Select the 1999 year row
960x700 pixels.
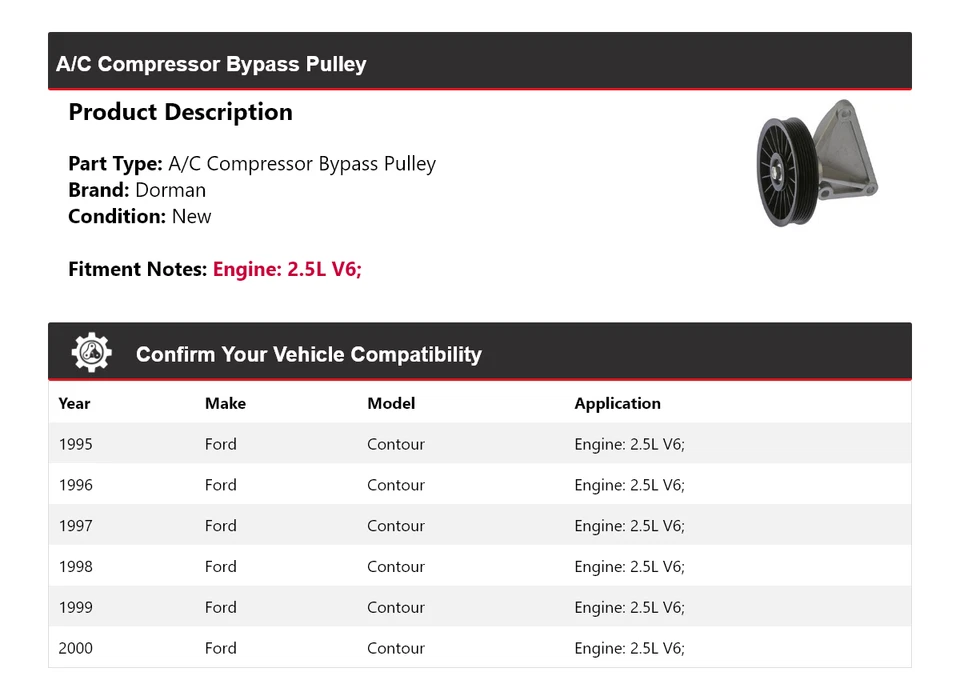click(76, 607)
